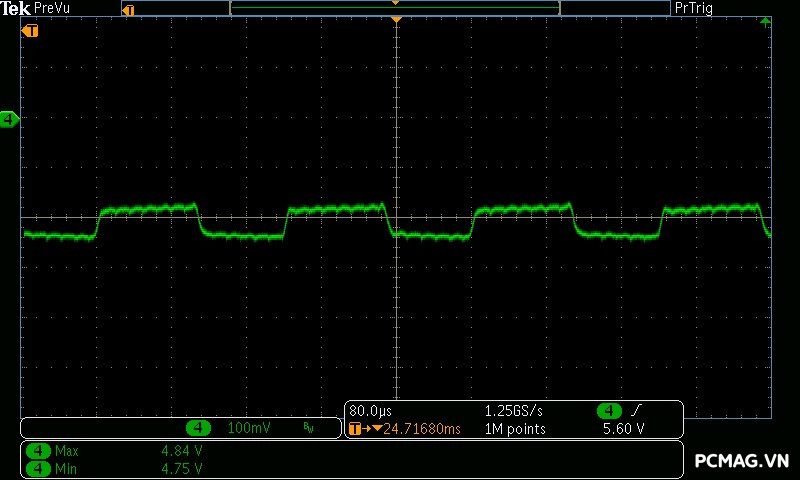
Task: Click the bandwidth limit Bw indicator
Action: point(308,428)
